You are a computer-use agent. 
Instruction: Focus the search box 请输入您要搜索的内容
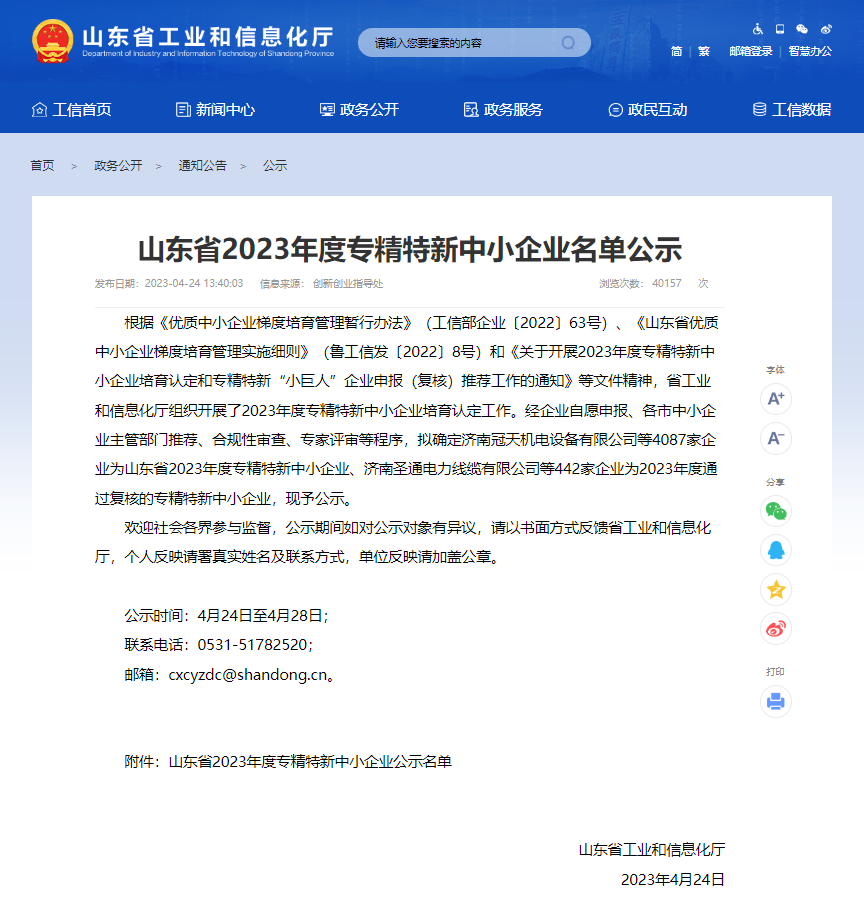coord(474,43)
